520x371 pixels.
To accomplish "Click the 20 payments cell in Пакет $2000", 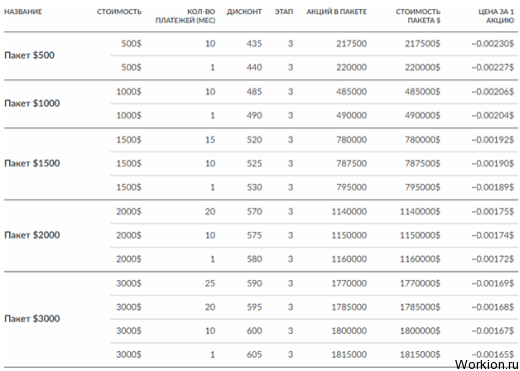I will (210, 212).
